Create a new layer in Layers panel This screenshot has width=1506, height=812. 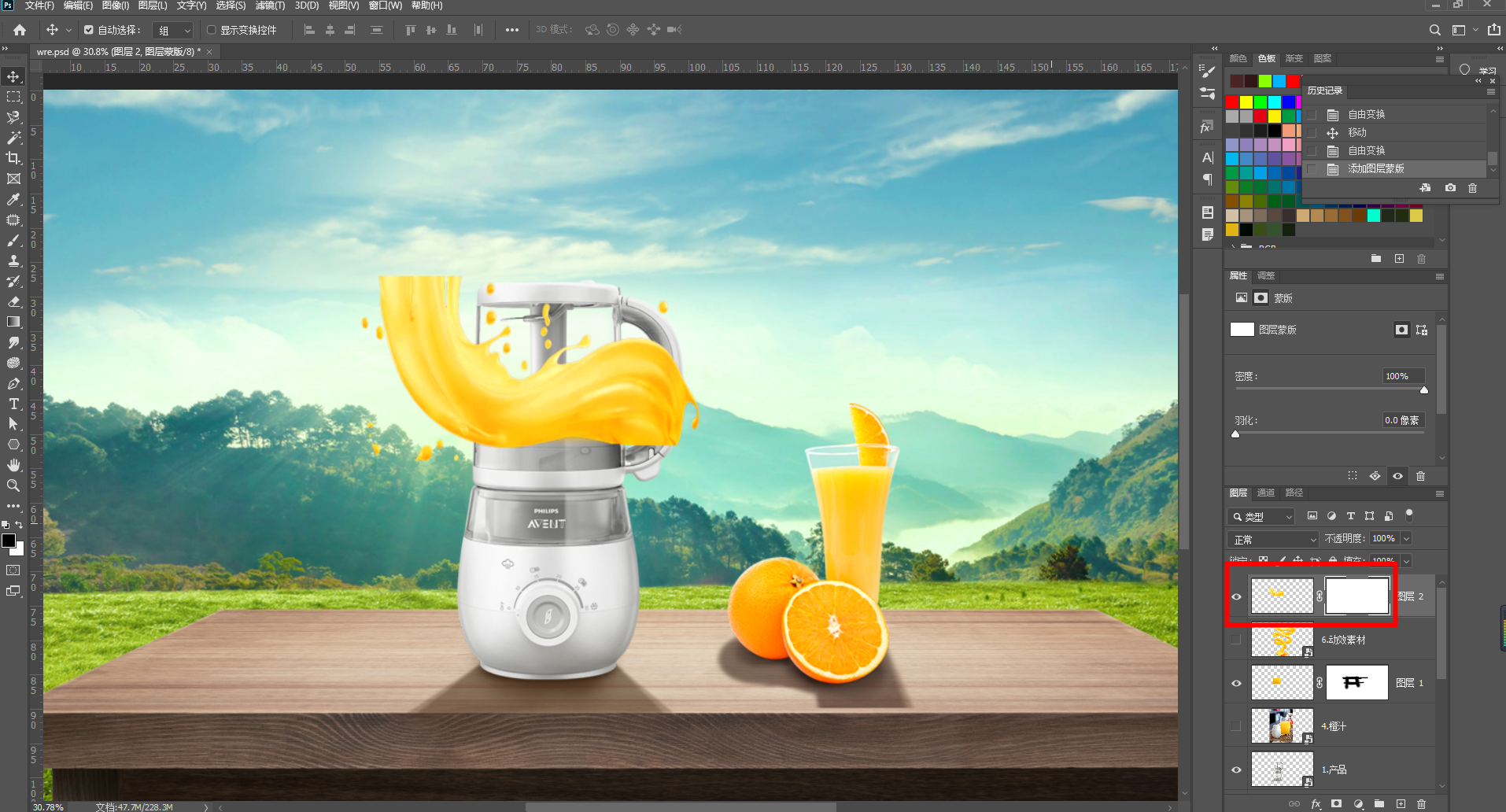[1401, 803]
